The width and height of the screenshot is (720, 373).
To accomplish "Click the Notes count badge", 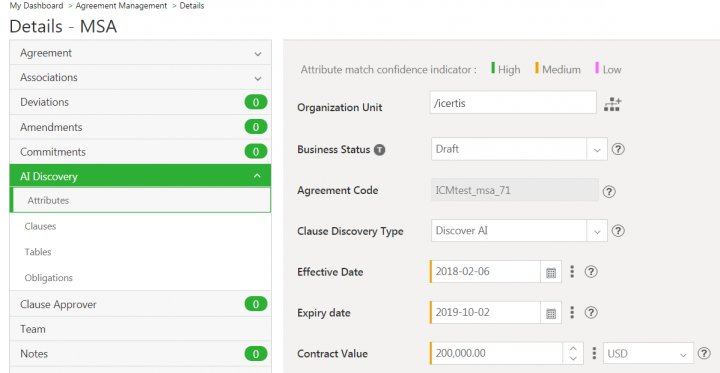I will point(256,354).
